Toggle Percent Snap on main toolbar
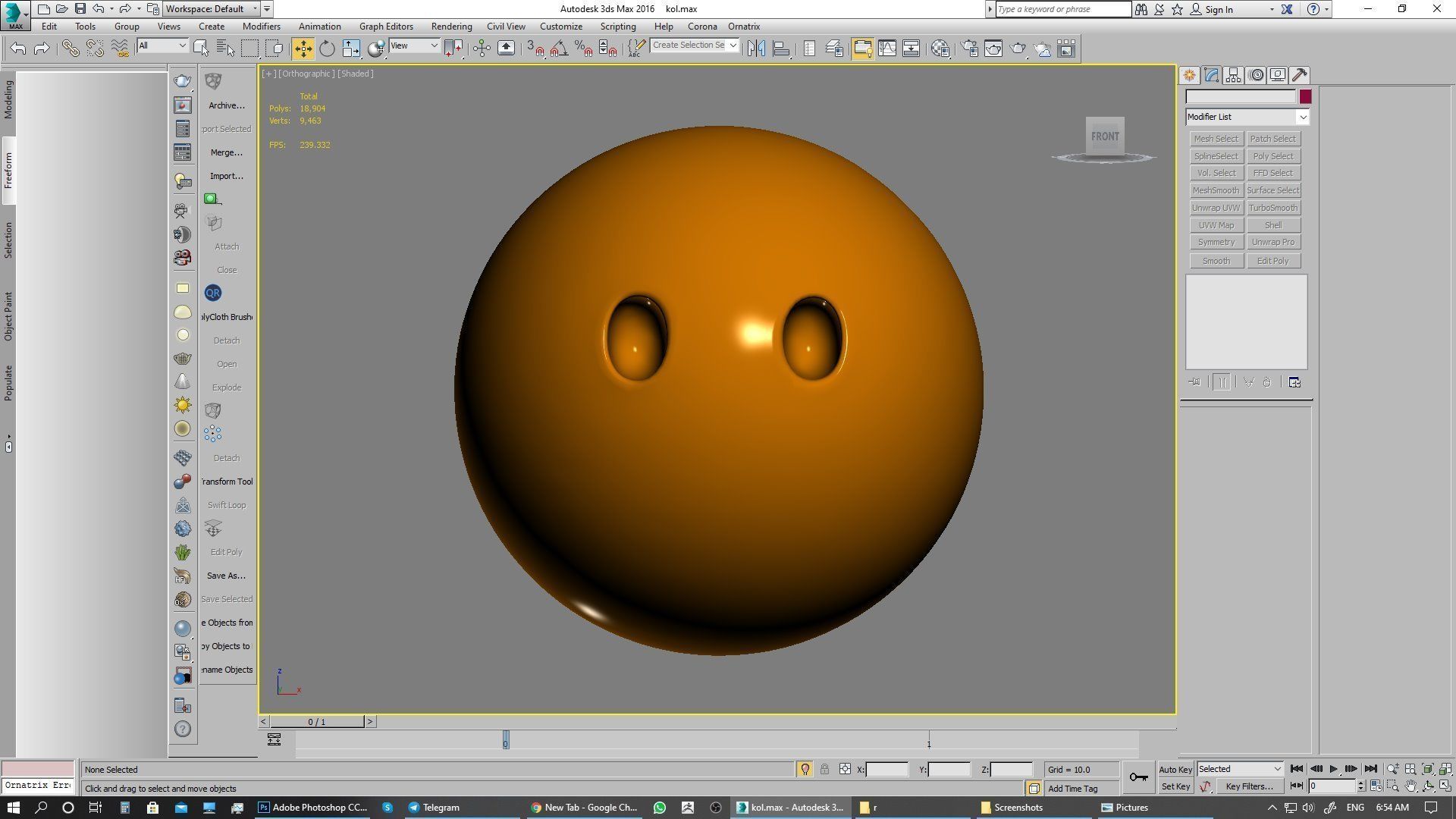The height and width of the screenshot is (819, 1456). point(584,49)
